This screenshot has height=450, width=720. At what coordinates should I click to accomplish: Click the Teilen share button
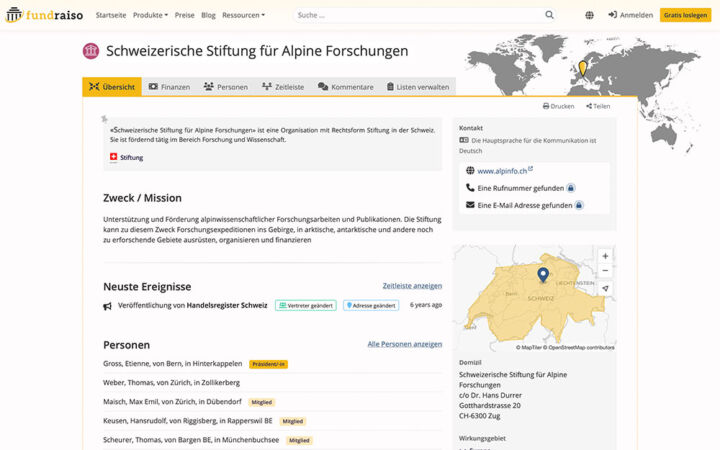[598, 106]
